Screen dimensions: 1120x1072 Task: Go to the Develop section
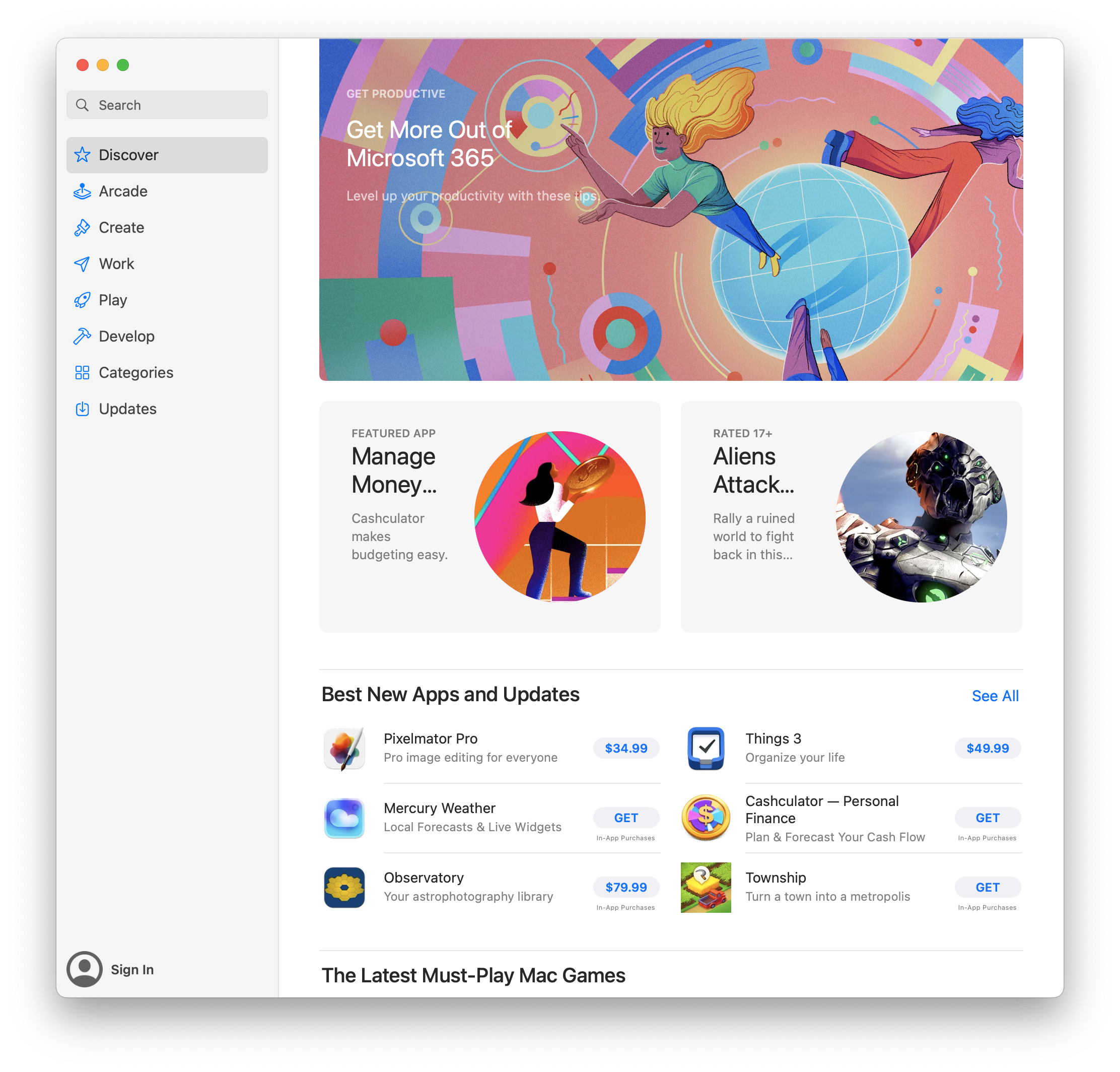(x=167, y=336)
